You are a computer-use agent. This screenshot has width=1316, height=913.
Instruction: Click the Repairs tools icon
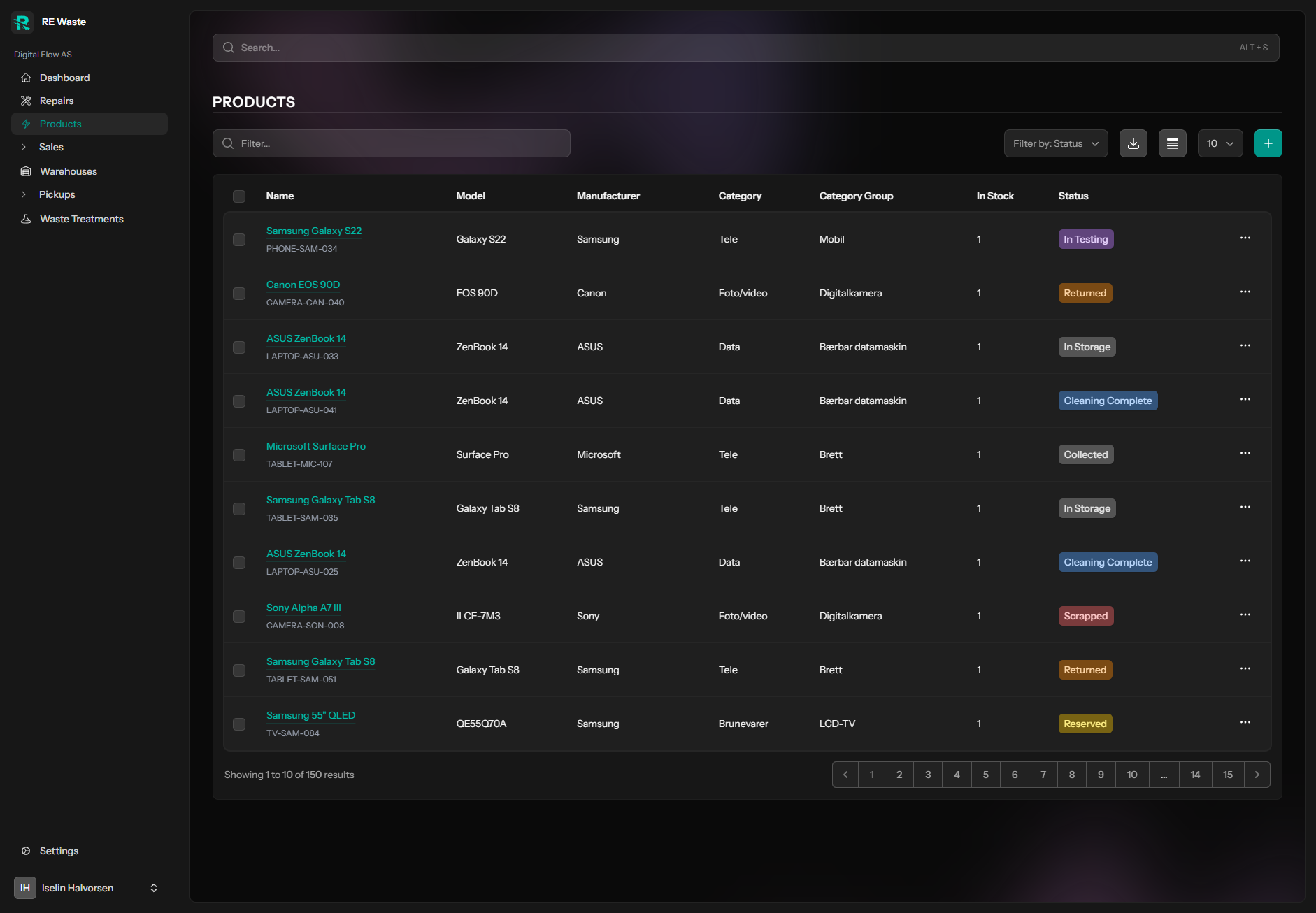point(26,101)
